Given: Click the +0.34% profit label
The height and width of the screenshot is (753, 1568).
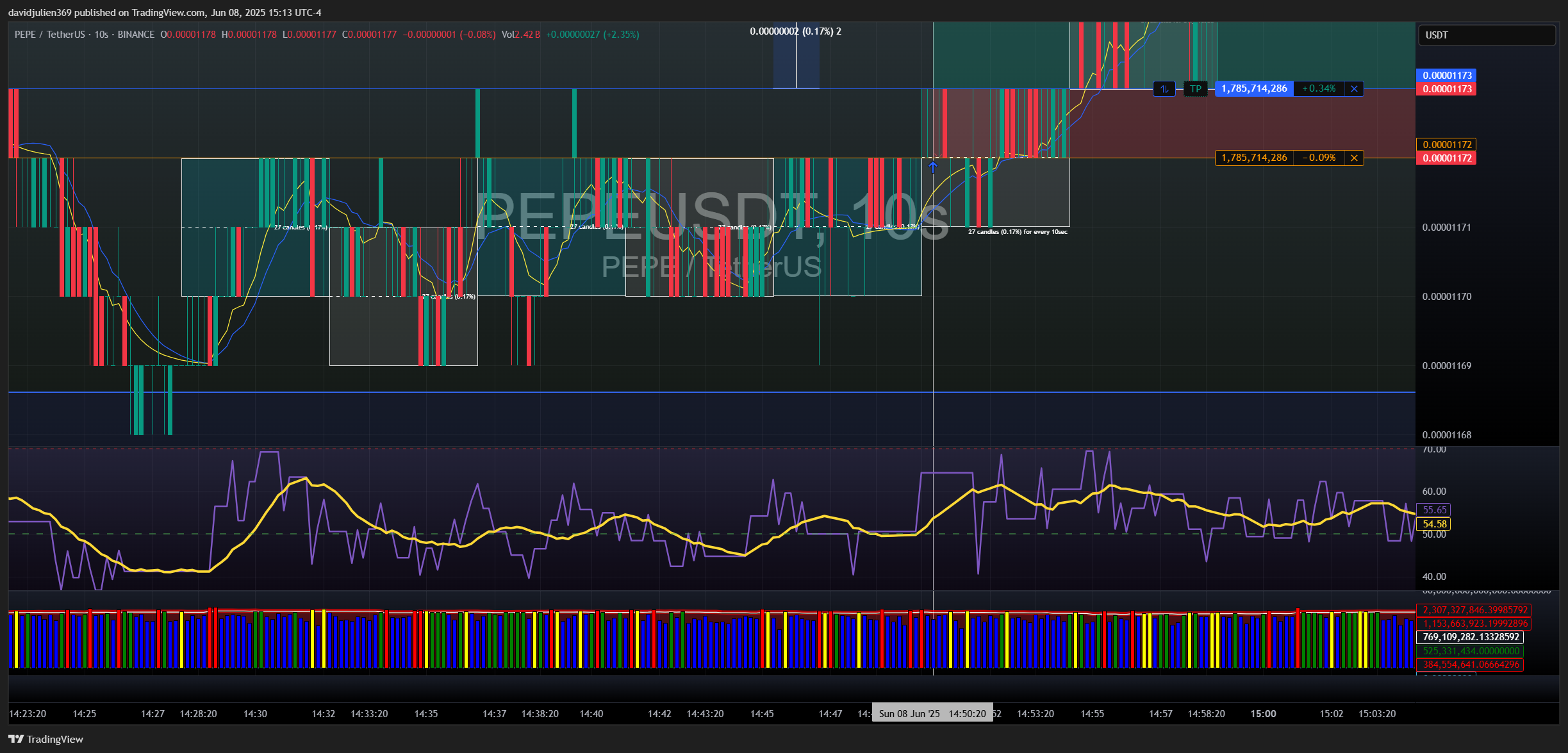Looking at the screenshot, I should [1319, 89].
